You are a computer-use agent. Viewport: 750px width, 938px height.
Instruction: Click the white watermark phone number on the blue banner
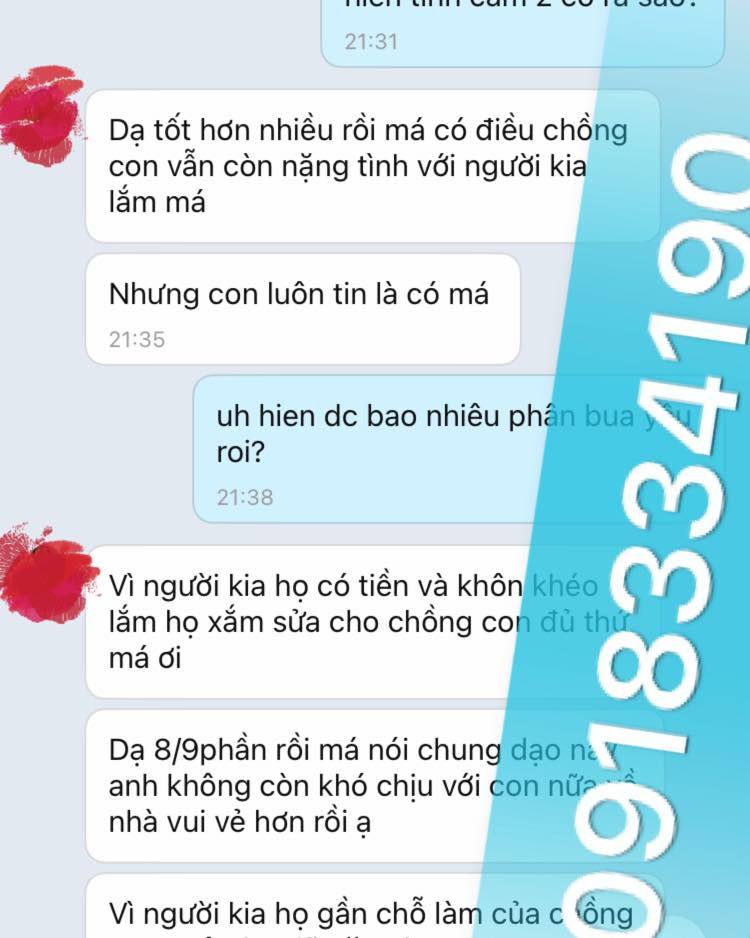[x=658, y=538]
